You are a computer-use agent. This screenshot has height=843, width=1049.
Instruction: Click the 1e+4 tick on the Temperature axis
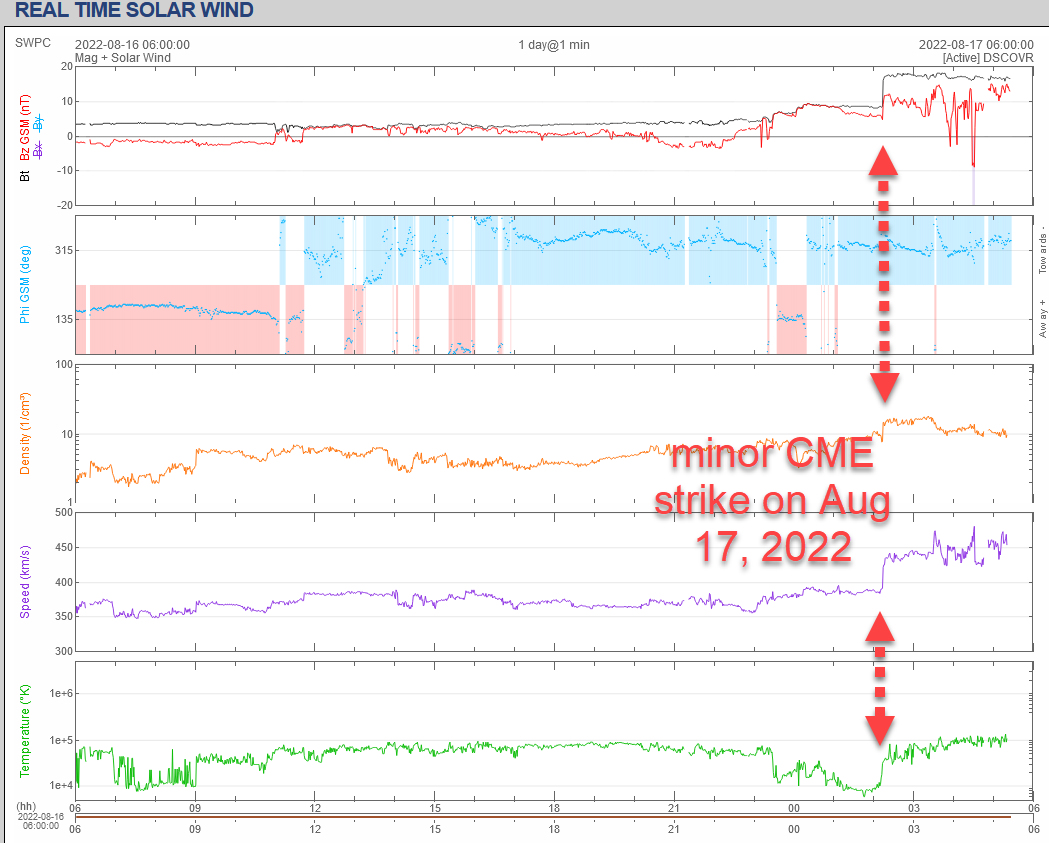[x=61, y=785]
